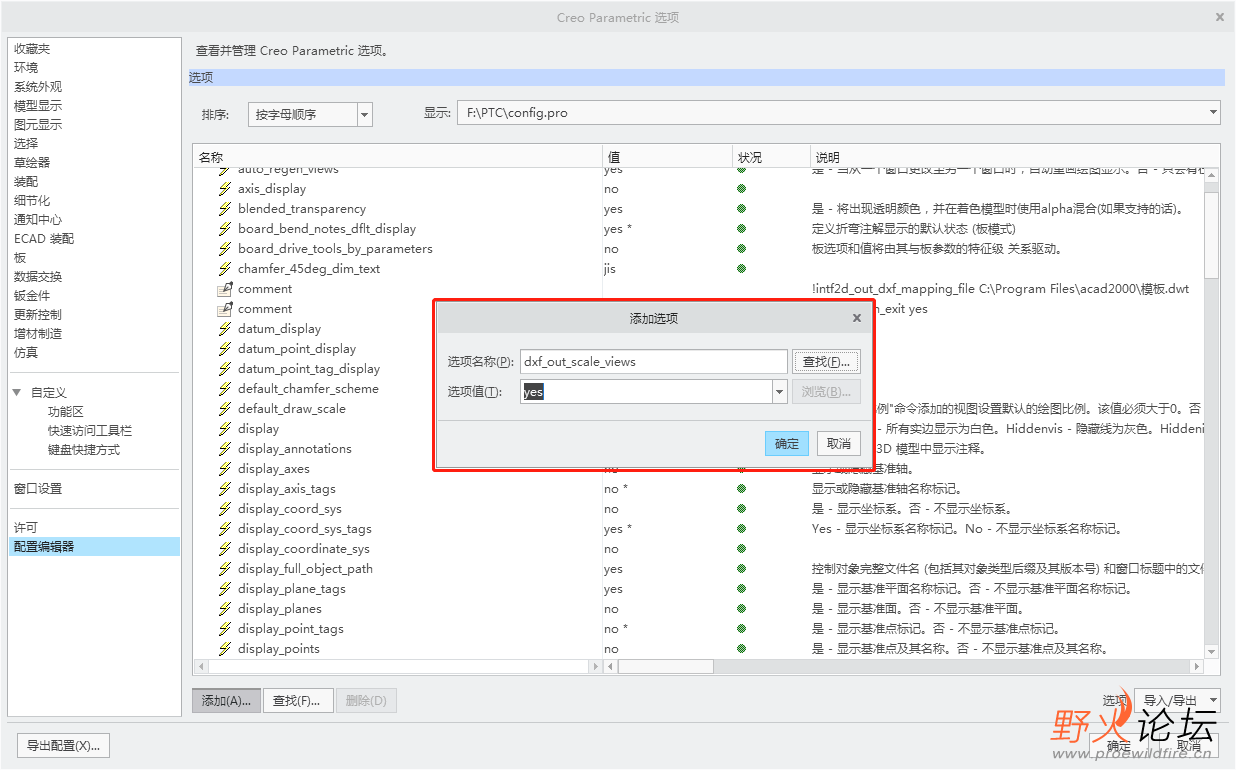Select 窗口设置 in left sidebar

click(38, 489)
